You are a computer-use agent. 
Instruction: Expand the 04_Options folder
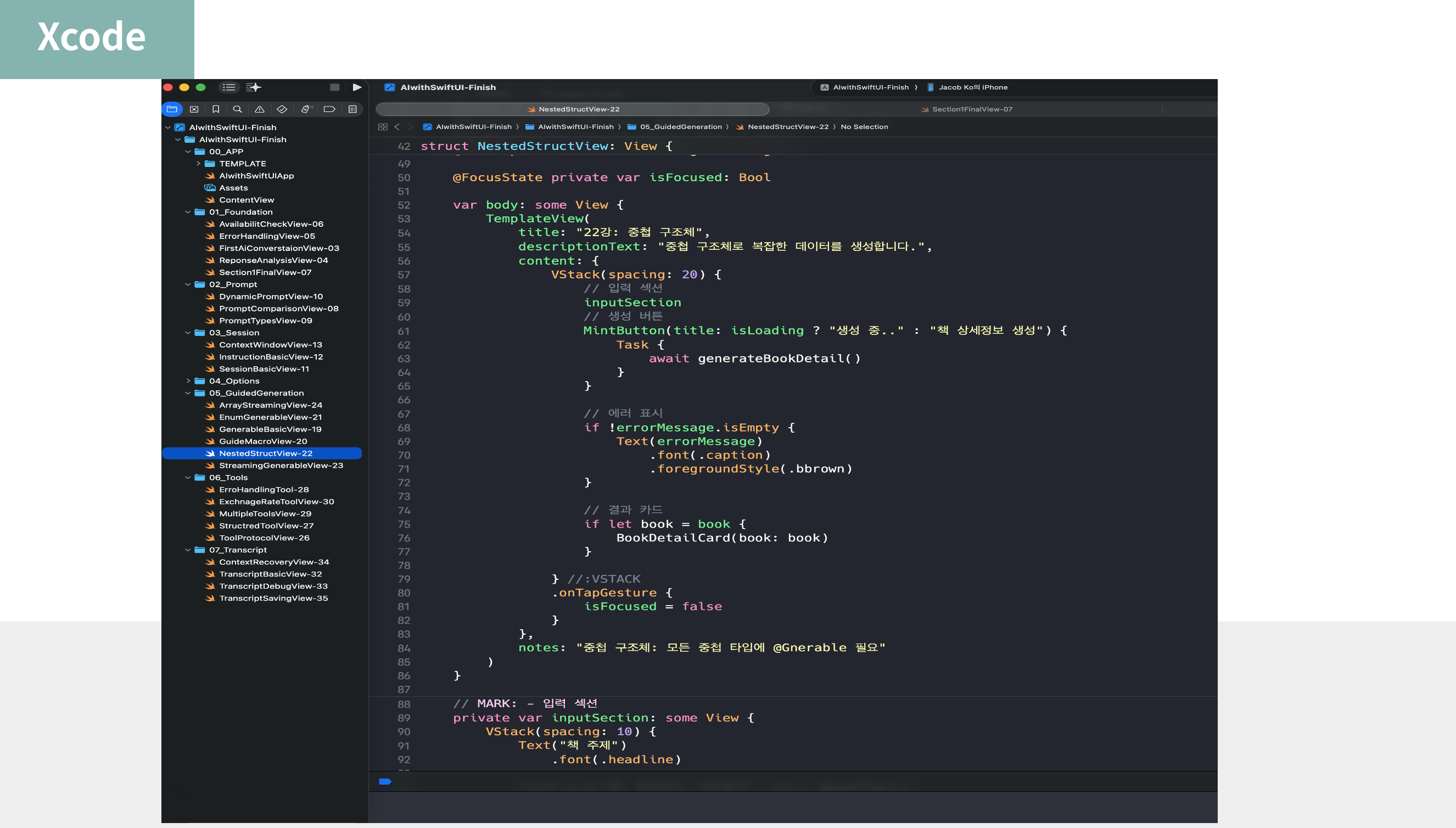(x=188, y=381)
